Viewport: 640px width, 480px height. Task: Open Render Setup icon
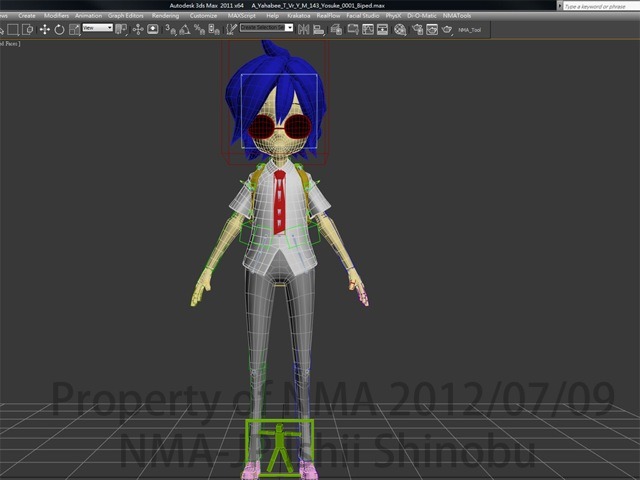418,29
